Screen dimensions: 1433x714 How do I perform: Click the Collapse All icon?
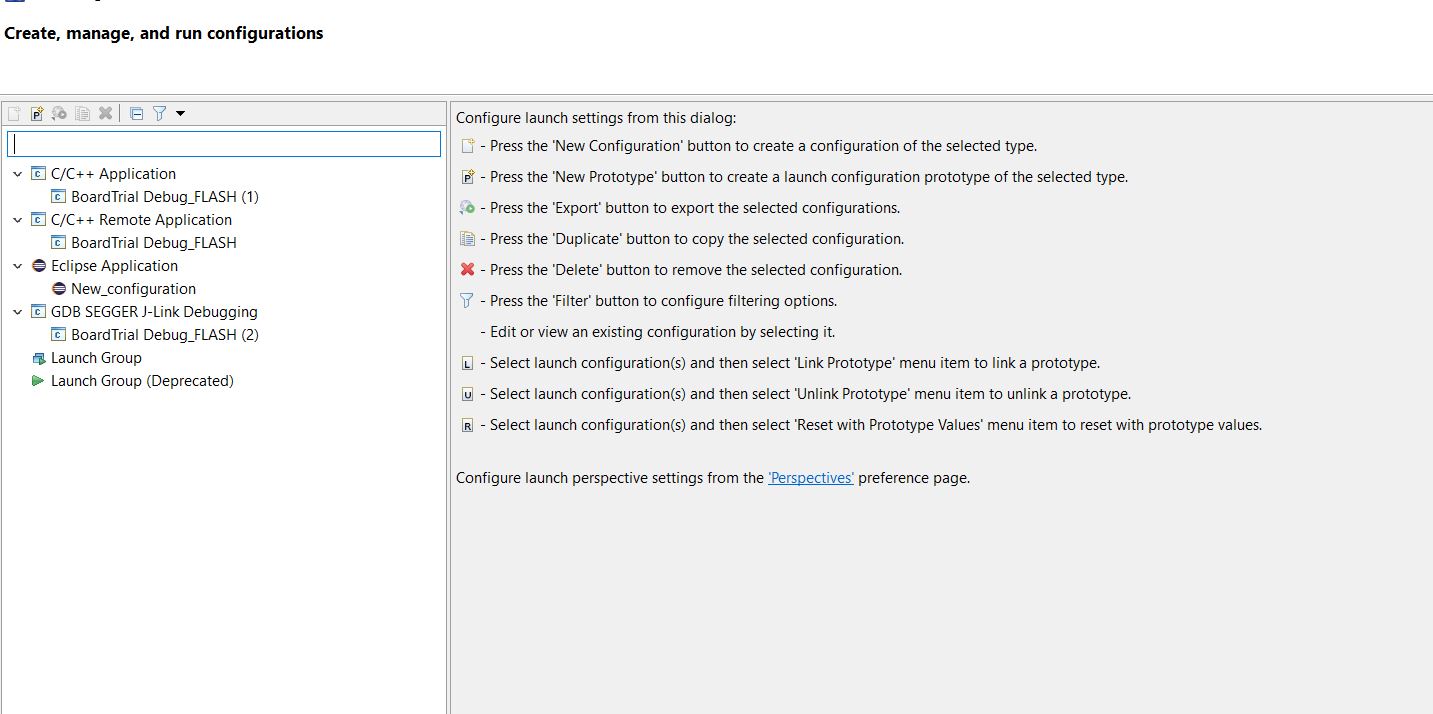coord(136,113)
